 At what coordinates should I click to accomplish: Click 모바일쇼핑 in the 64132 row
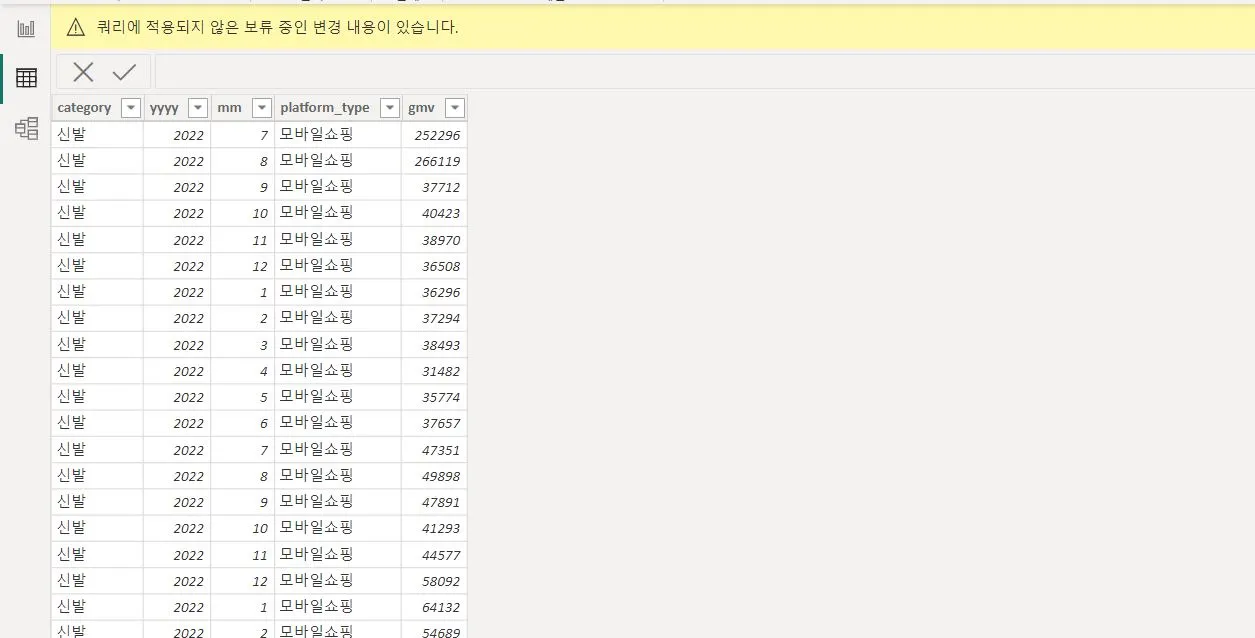pyautogui.click(x=317, y=606)
